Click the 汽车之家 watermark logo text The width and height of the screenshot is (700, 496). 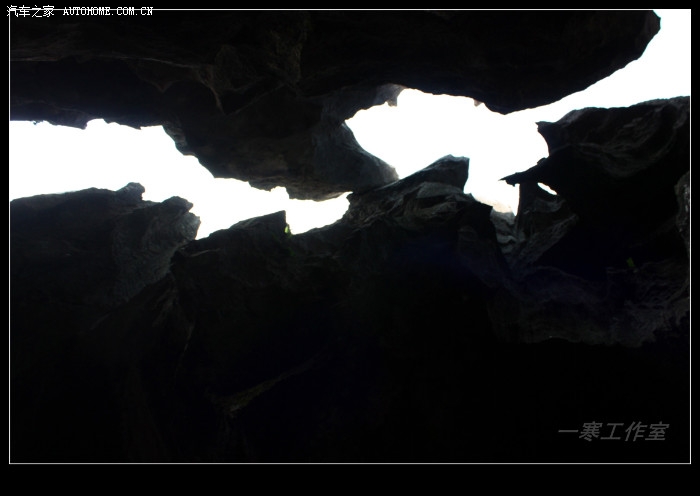click(x=30, y=11)
